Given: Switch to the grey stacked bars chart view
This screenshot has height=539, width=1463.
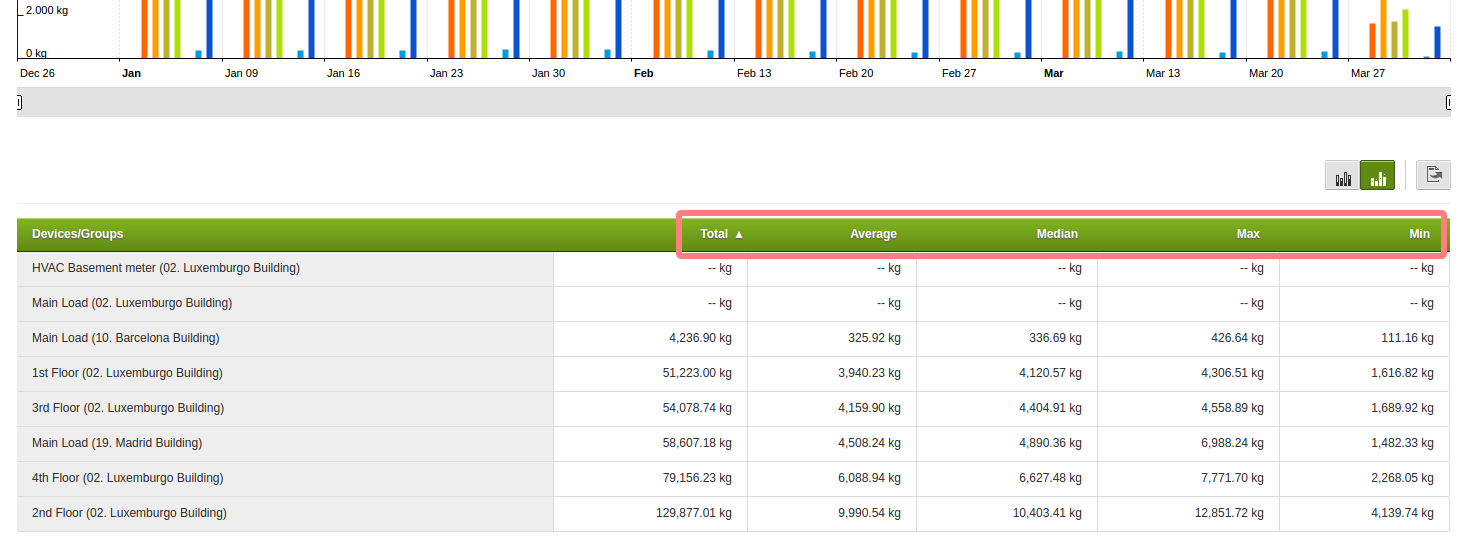Looking at the screenshot, I should [1342, 176].
